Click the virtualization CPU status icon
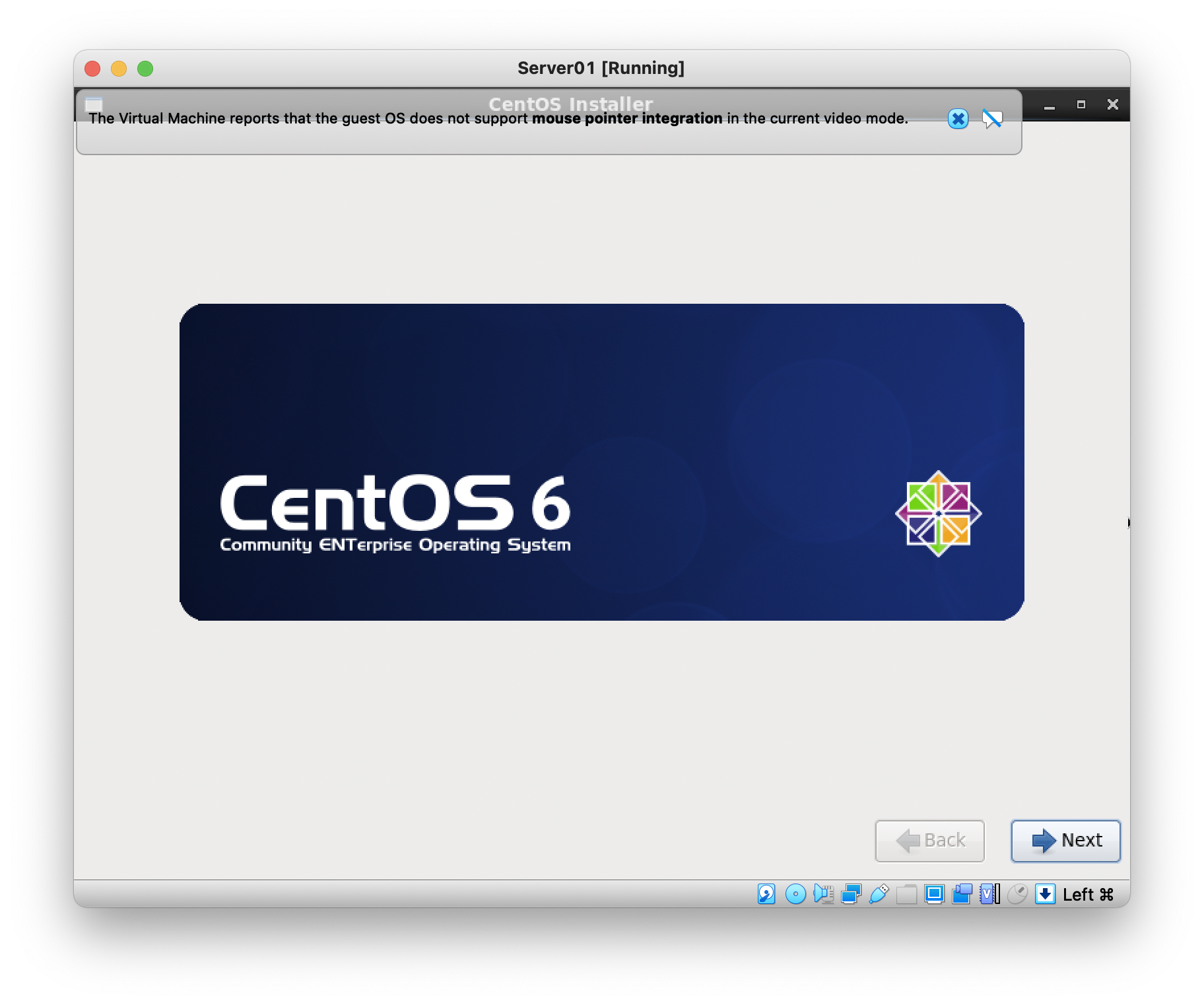The height and width of the screenshot is (1005, 1204). coord(990,894)
